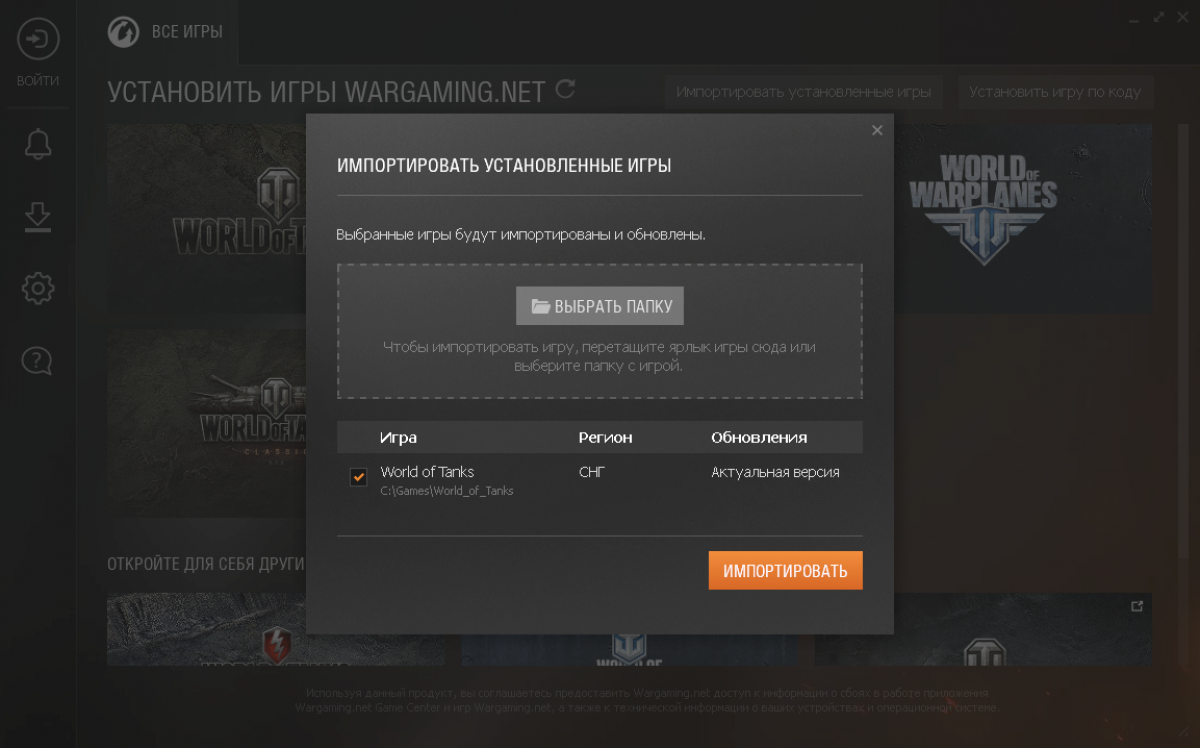Screen dimensions: 1200x748
Task: Click the login arrow icon above ВОЙТИ
Action: coord(38,40)
